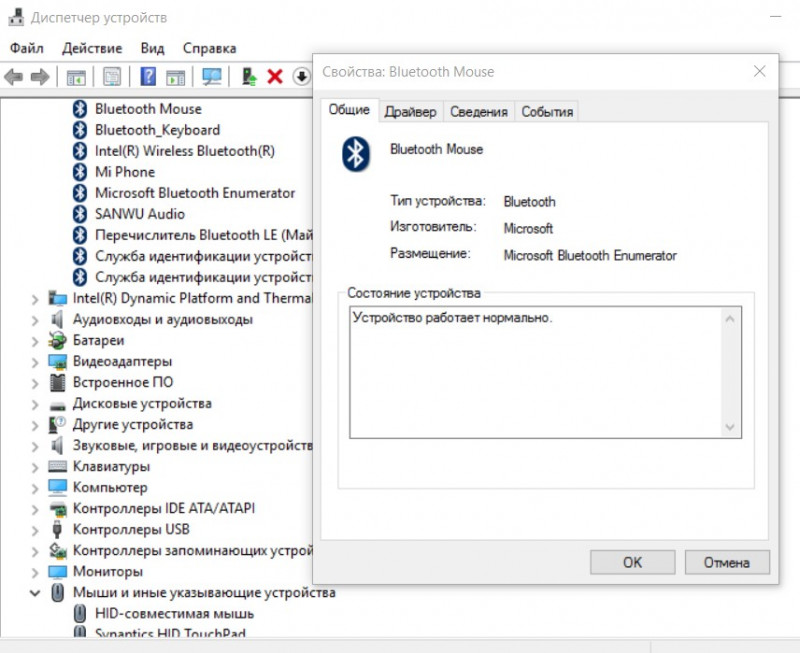Select Контроллеры запоминающих устройств category

[192, 551]
